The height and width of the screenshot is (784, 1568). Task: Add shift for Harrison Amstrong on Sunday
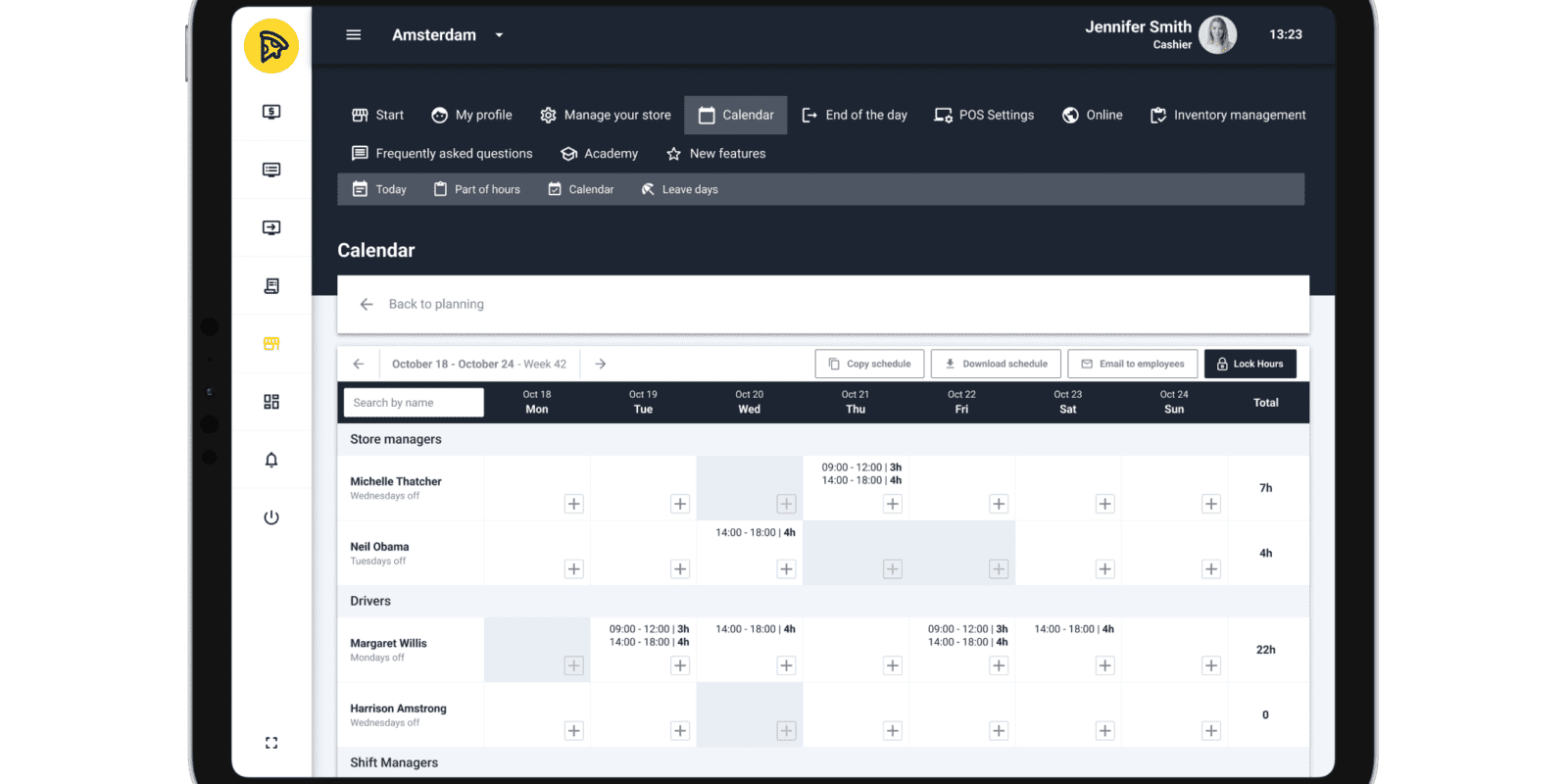(x=1211, y=730)
